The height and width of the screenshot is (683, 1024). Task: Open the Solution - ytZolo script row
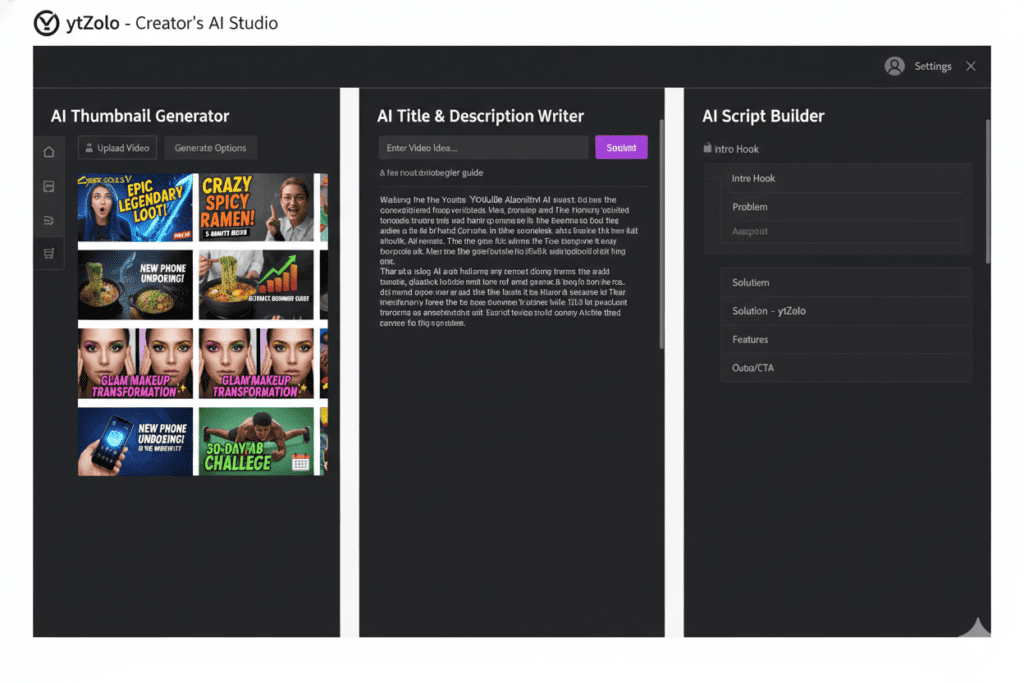846,311
